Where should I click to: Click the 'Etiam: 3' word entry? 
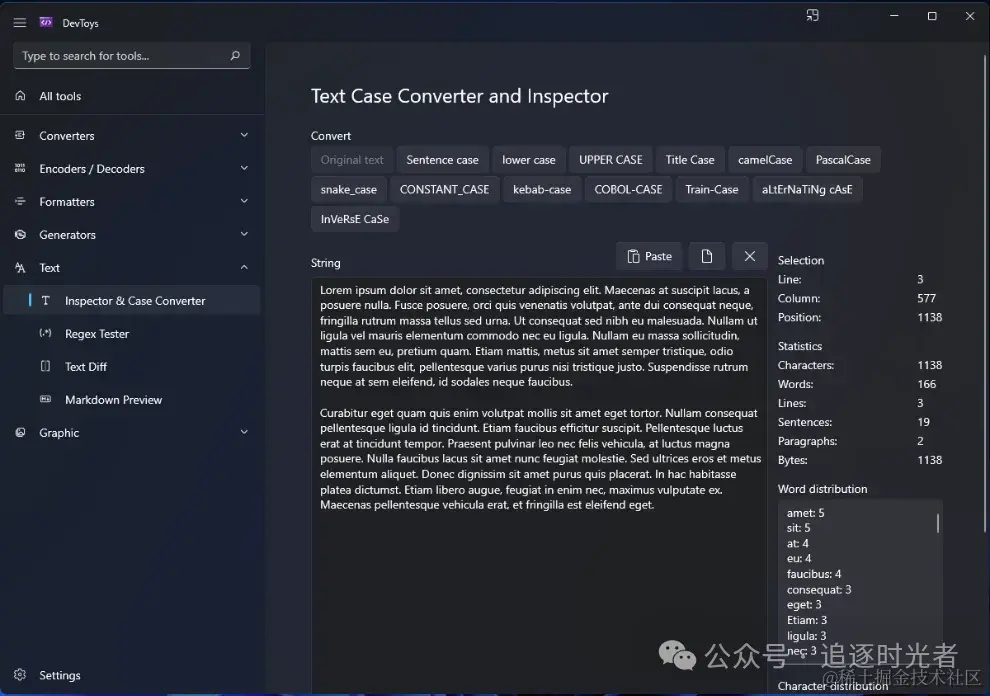click(807, 620)
